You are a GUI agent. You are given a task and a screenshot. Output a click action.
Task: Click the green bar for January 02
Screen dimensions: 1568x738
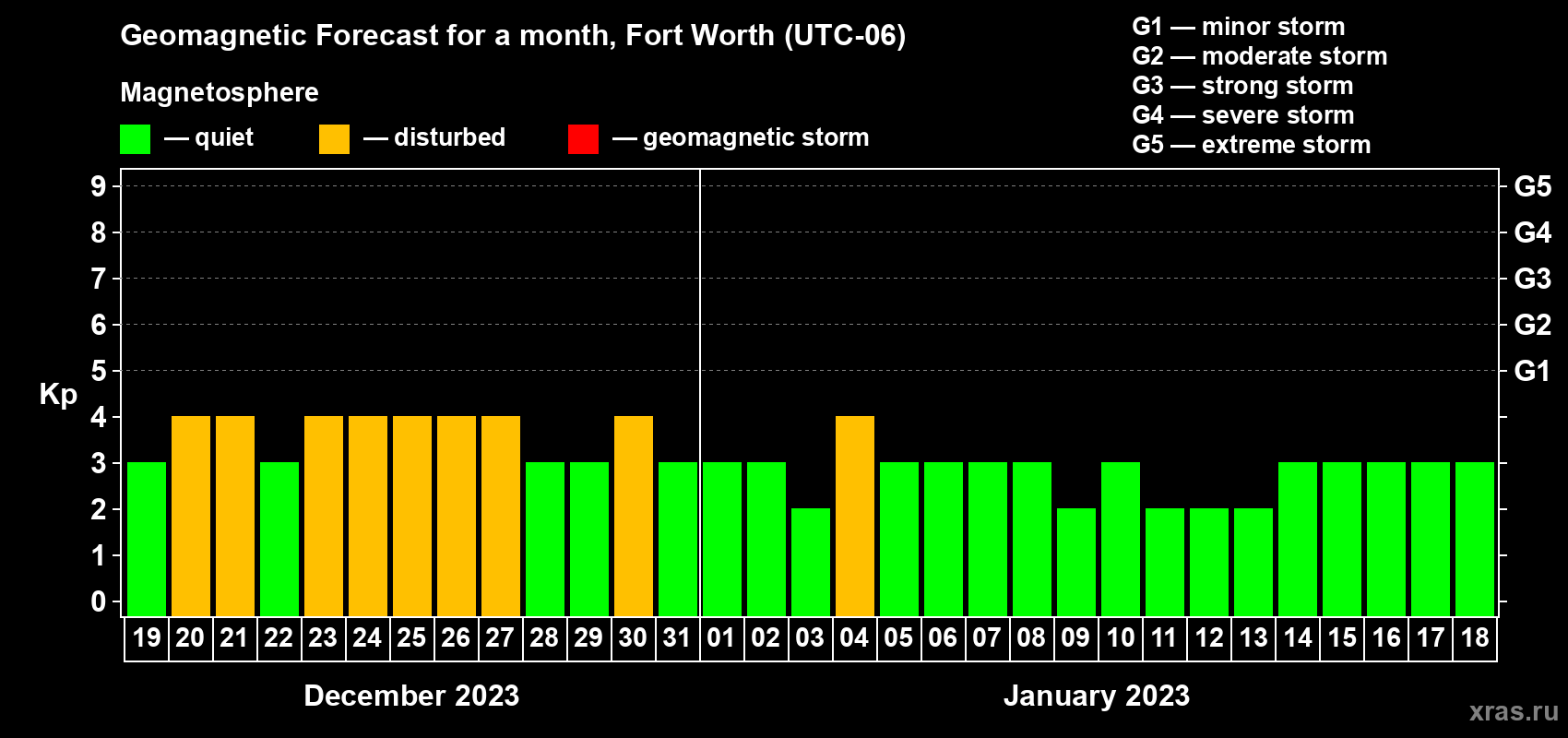pyautogui.click(x=766, y=539)
